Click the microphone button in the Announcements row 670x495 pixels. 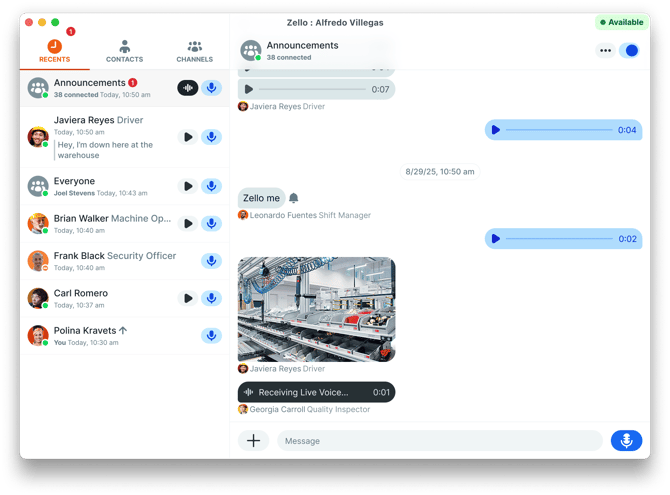click(212, 88)
